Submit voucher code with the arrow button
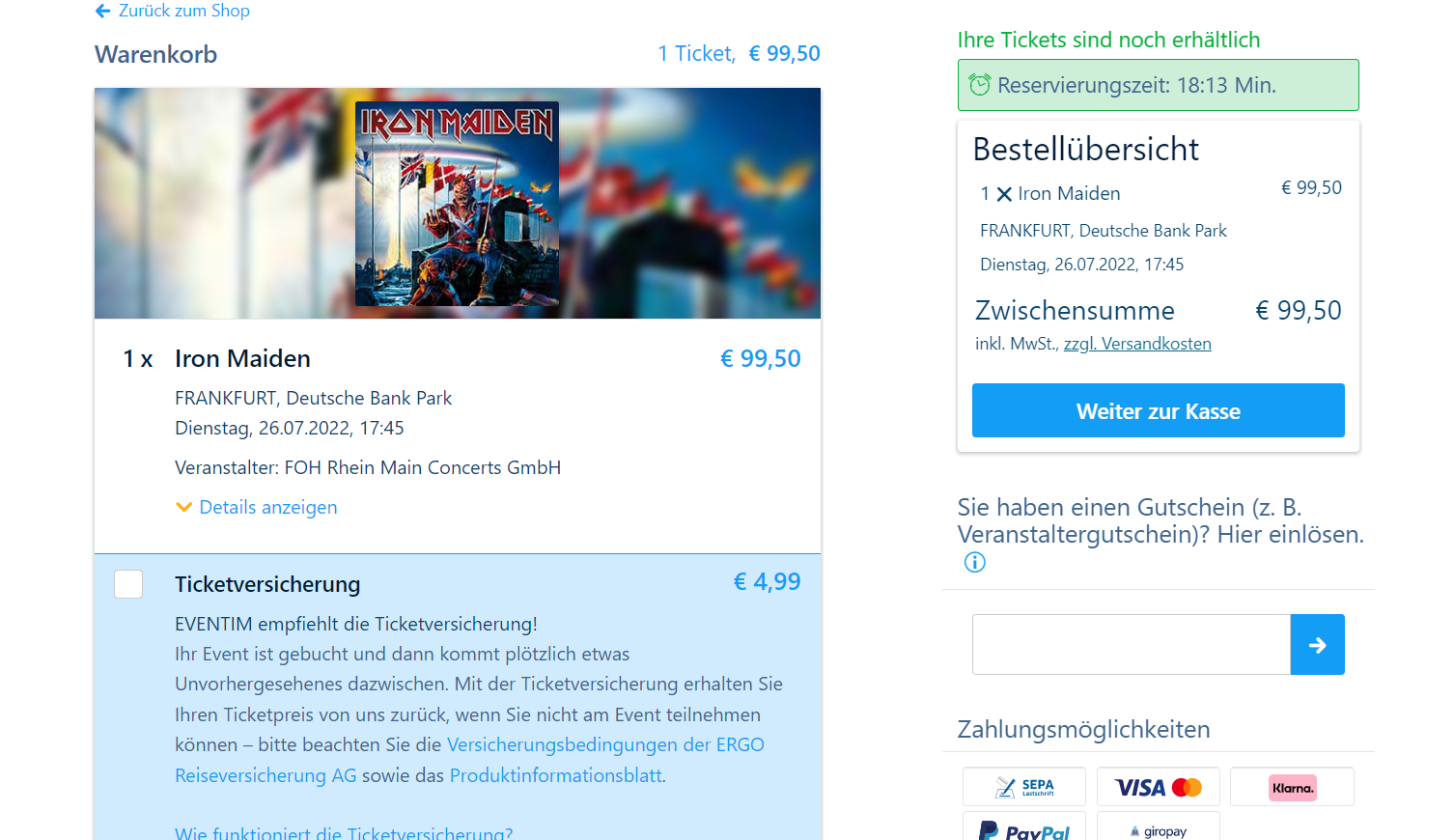The width and height of the screenshot is (1454, 840). point(1317,644)
